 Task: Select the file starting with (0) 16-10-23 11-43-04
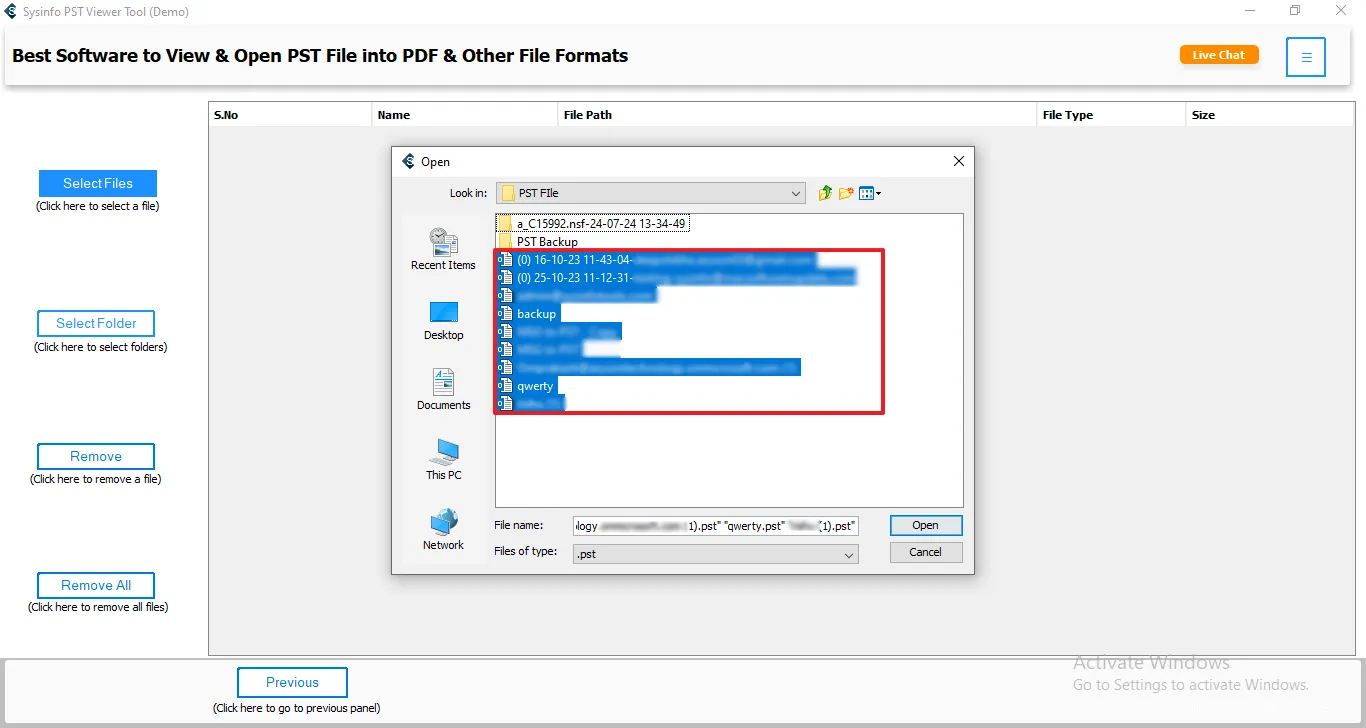click(657, 260)
